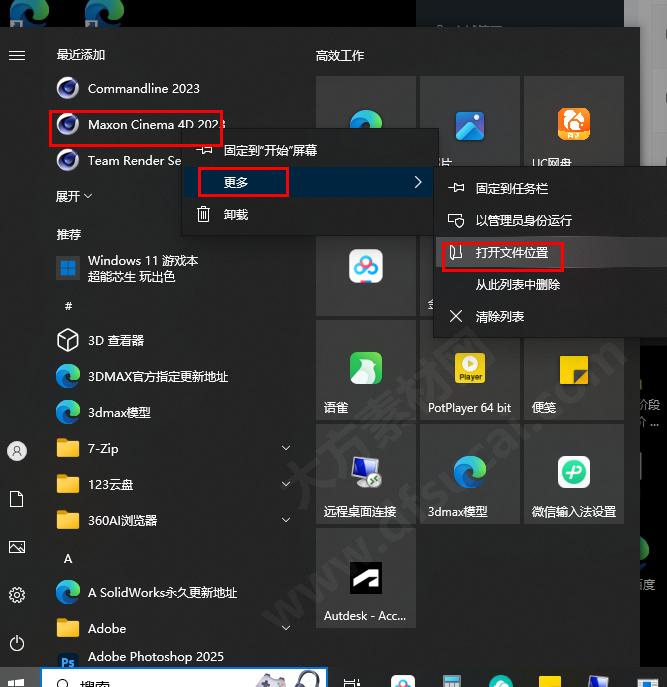This screenshot has height=687, width=667.
Task: Open Task View on the taskbar
Action: point(351,682)
